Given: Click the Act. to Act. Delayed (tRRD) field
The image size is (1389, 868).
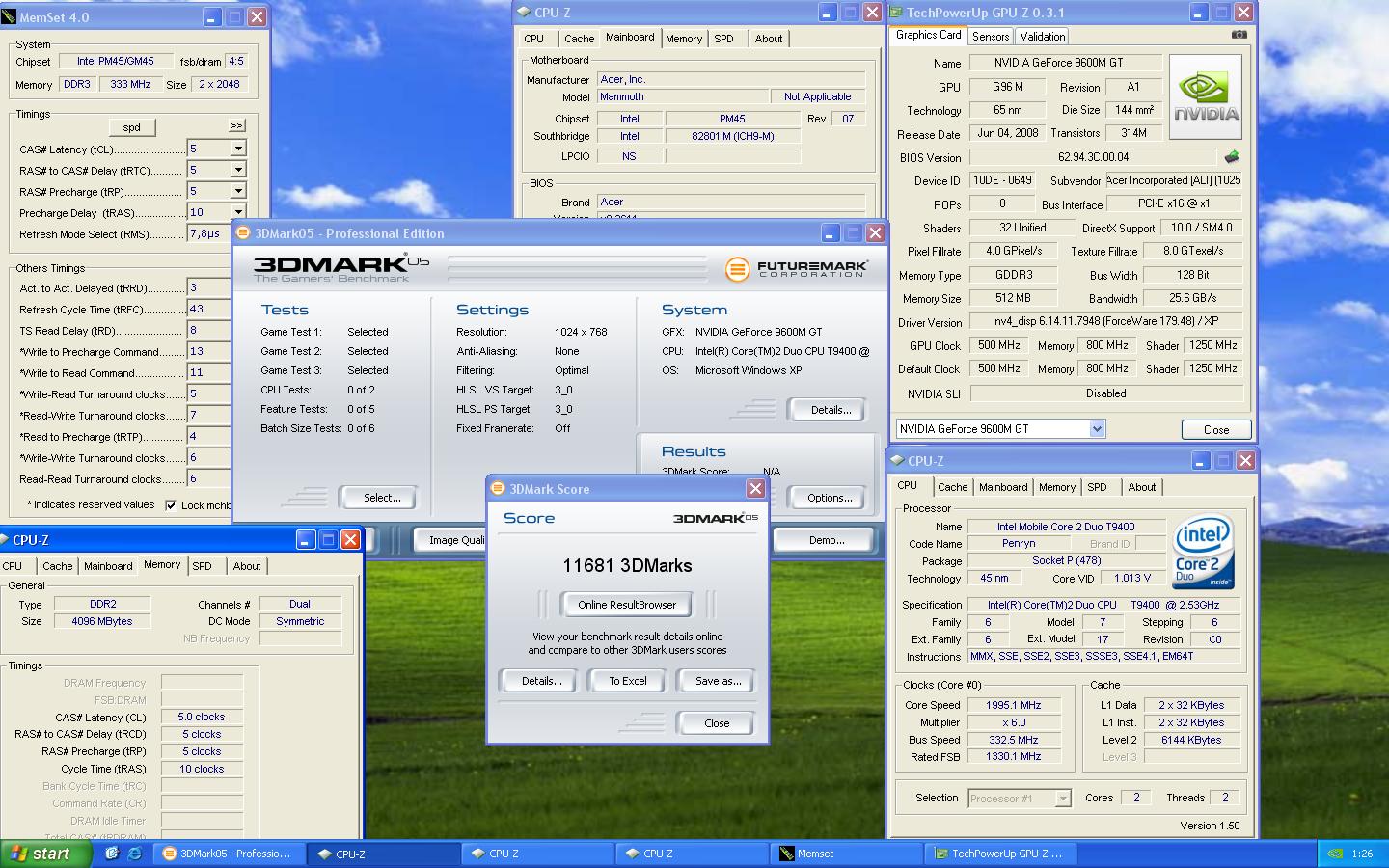Looking at the screenshot, I should [207, 288].
